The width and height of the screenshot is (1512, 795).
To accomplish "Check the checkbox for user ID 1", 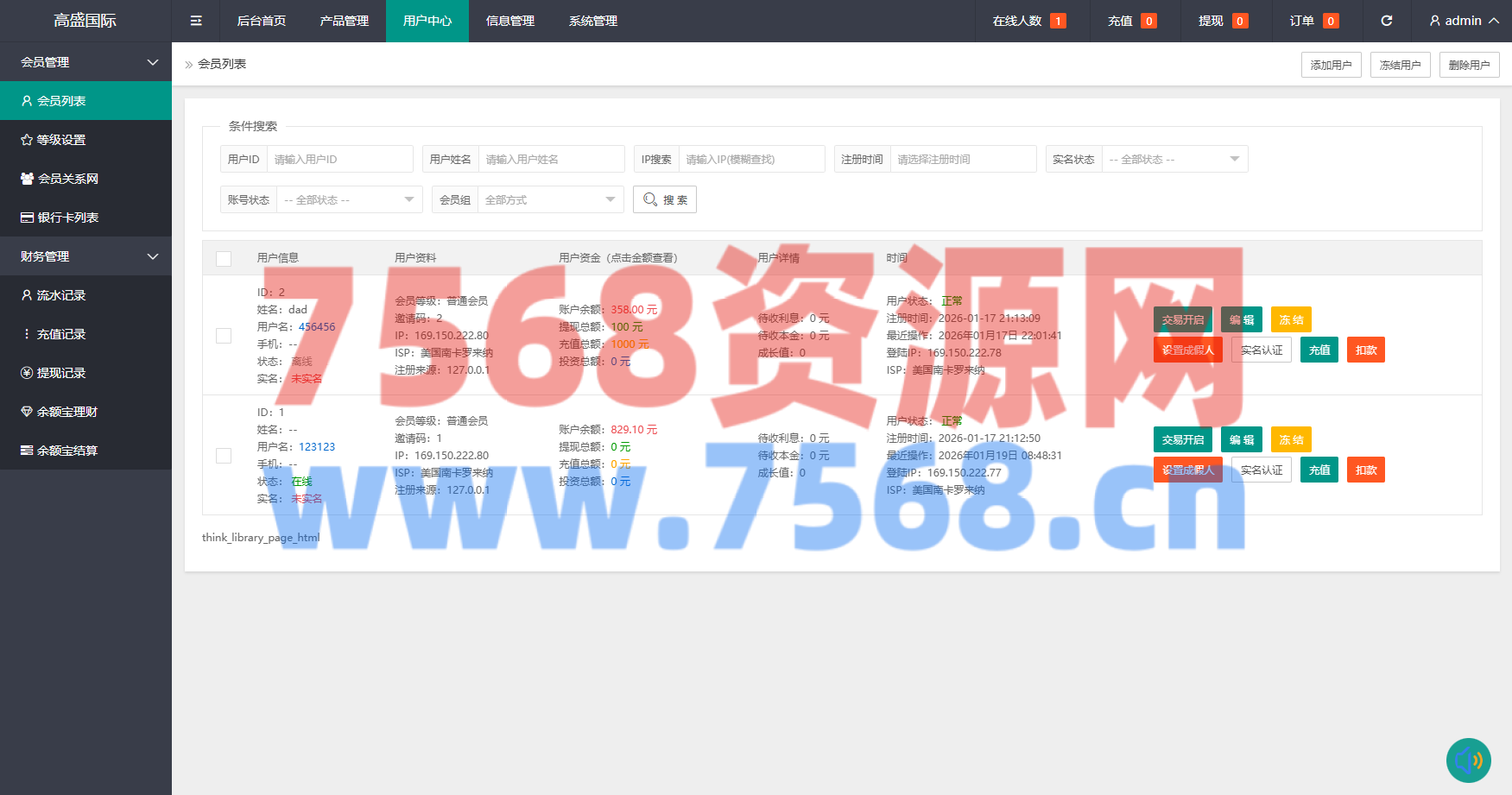I will click(224, 456).
